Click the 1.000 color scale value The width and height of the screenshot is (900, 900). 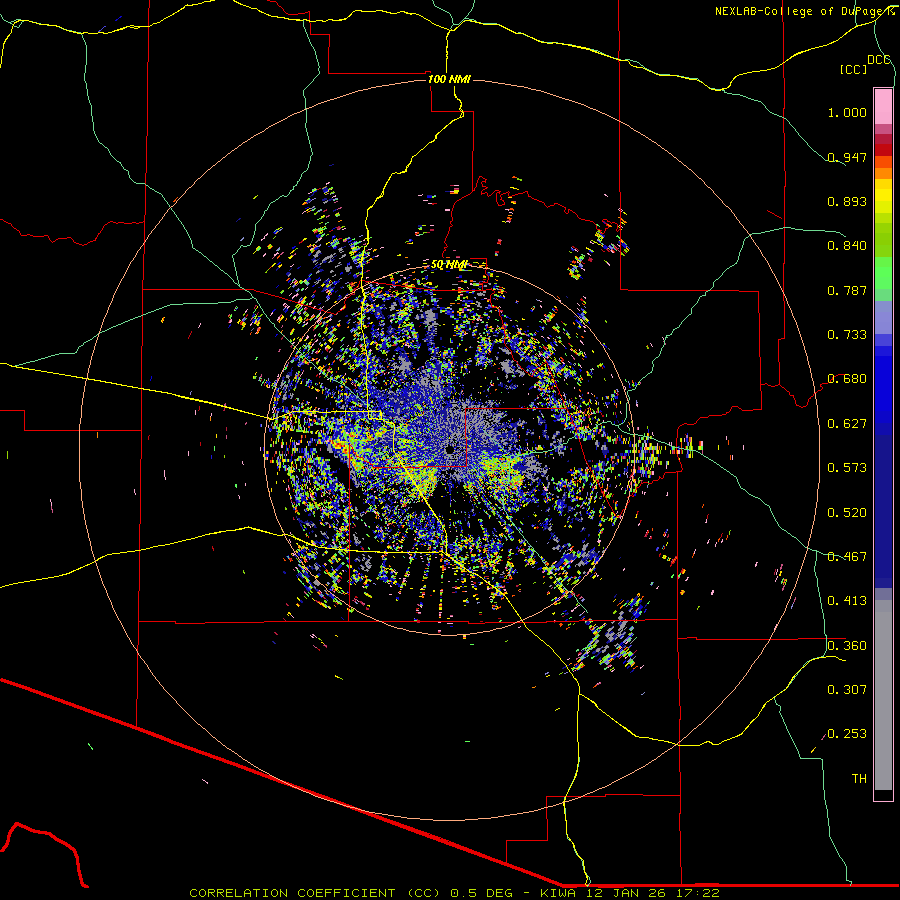click(x=847, y=112)
